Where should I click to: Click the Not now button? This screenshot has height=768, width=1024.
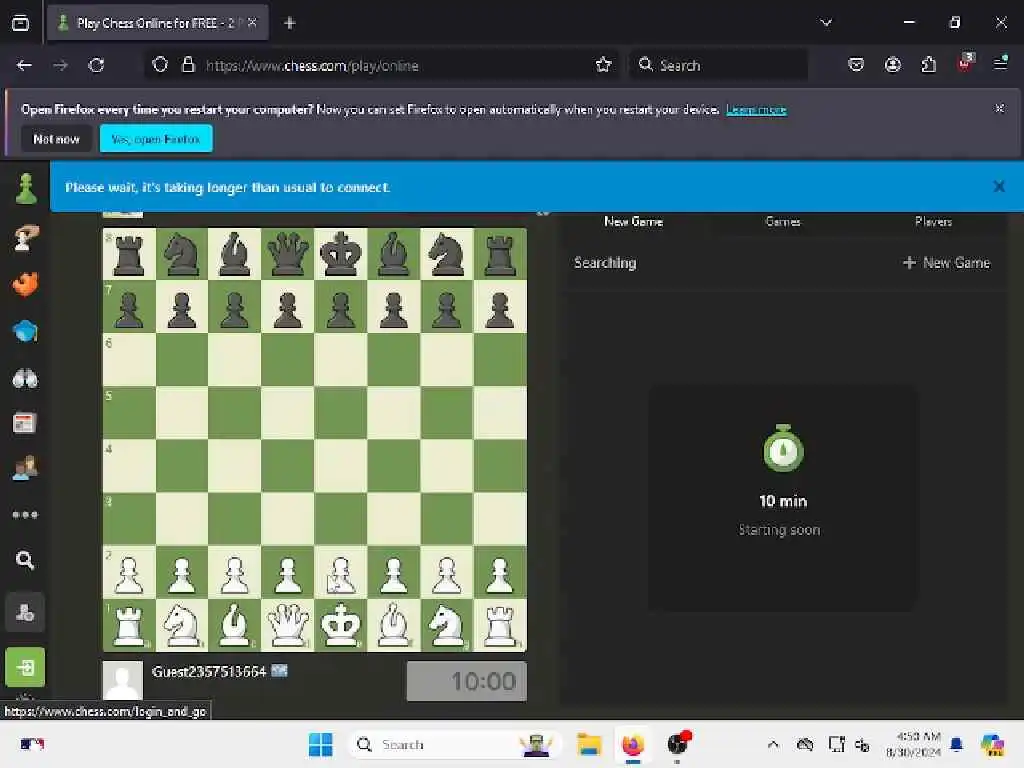56,139
